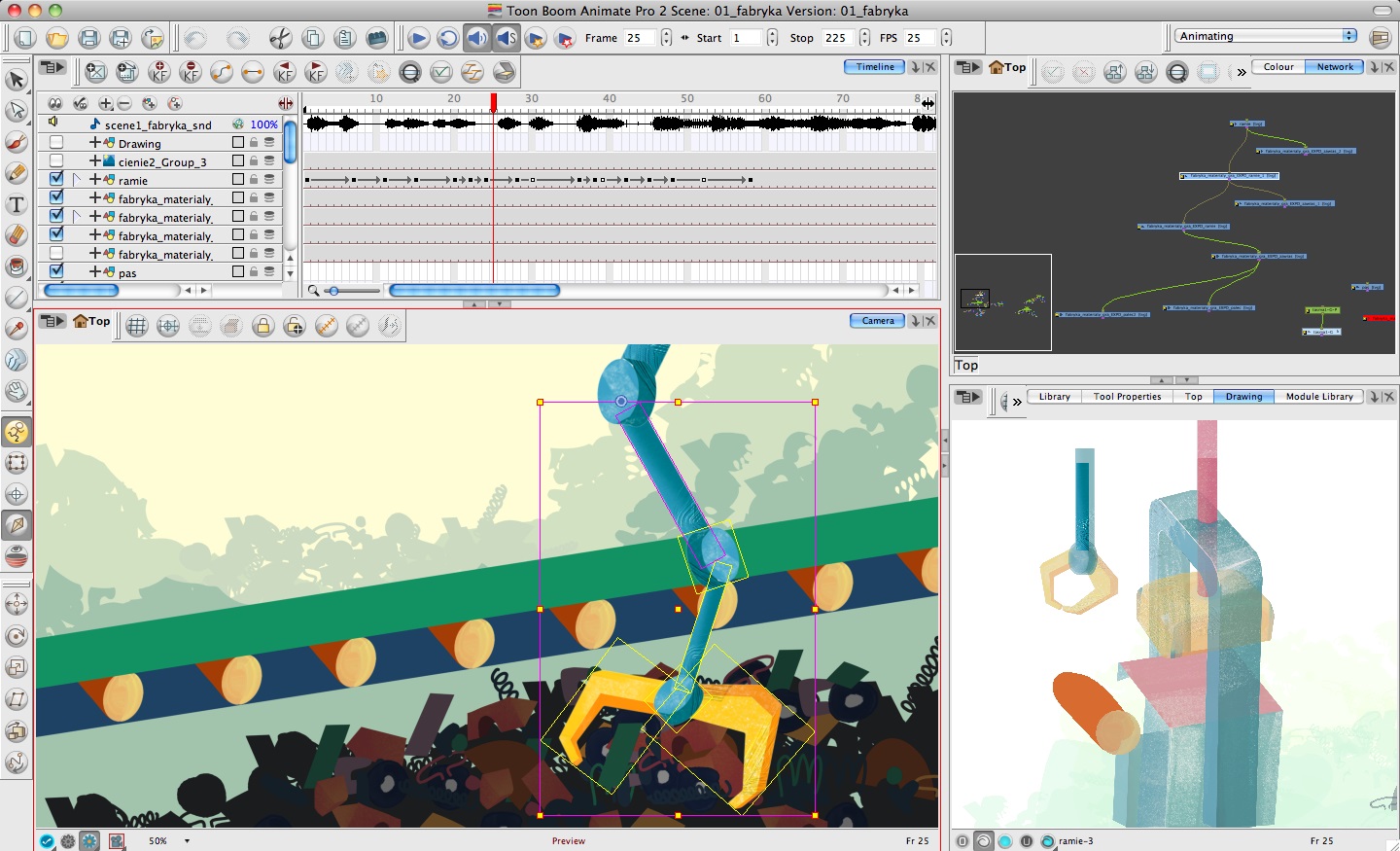Click the Add Keyframe icon in Timeline toolbar
The image size is (1400, 851).
(x=159, y=72)
